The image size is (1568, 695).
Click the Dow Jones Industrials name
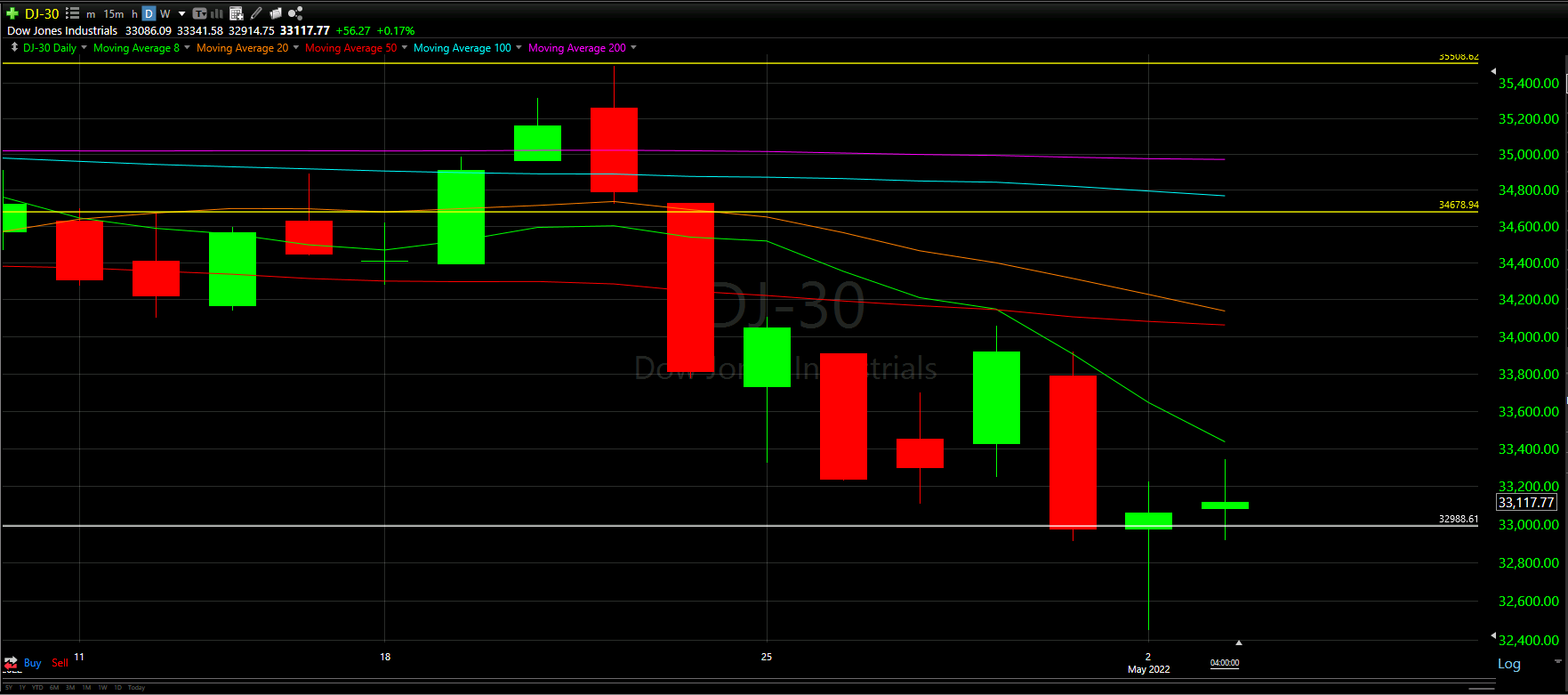point(62,31)
